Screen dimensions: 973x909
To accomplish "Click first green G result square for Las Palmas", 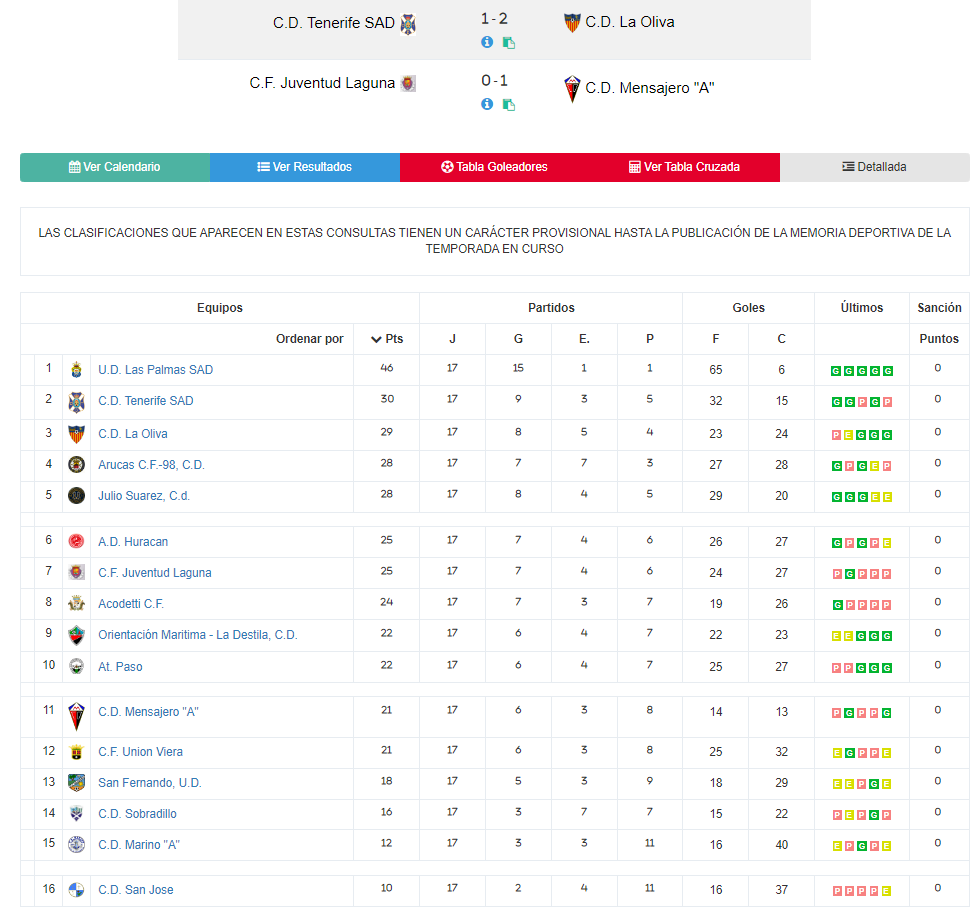I will 836,371.
